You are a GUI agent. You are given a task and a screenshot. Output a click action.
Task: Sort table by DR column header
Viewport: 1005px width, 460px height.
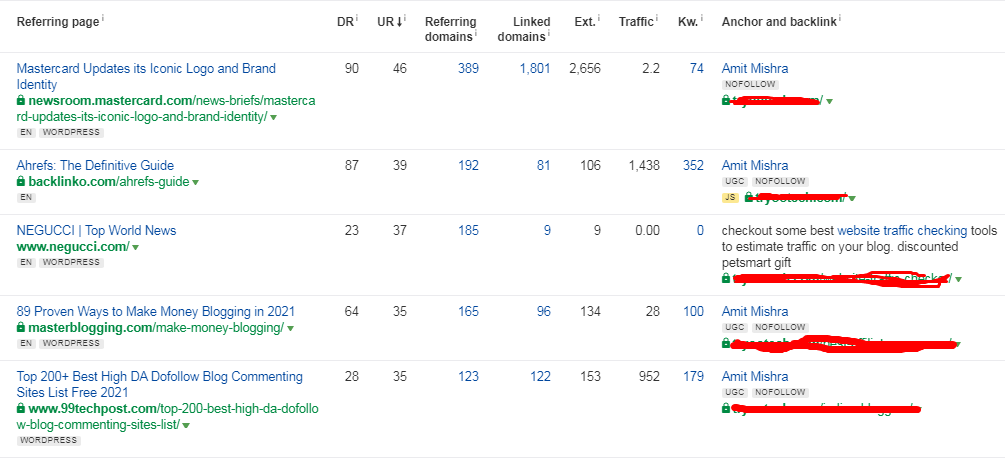(x=344, y=22)
